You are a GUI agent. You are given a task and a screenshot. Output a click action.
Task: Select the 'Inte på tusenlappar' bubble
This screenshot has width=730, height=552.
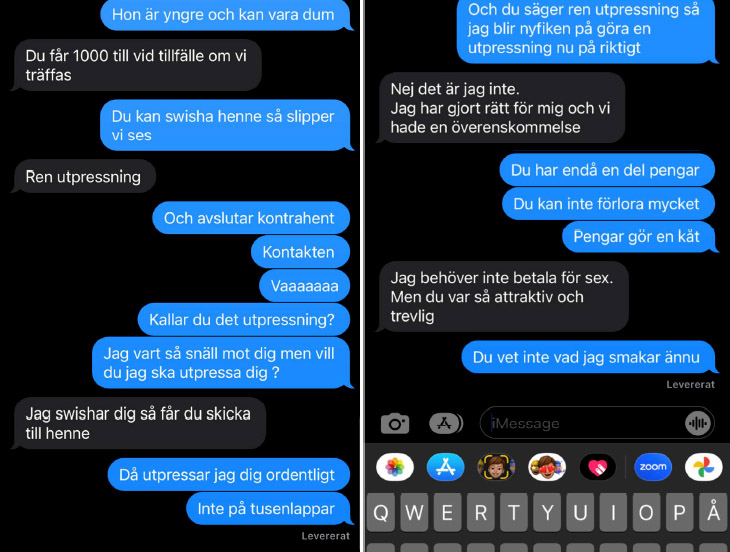tap(269, 508)
